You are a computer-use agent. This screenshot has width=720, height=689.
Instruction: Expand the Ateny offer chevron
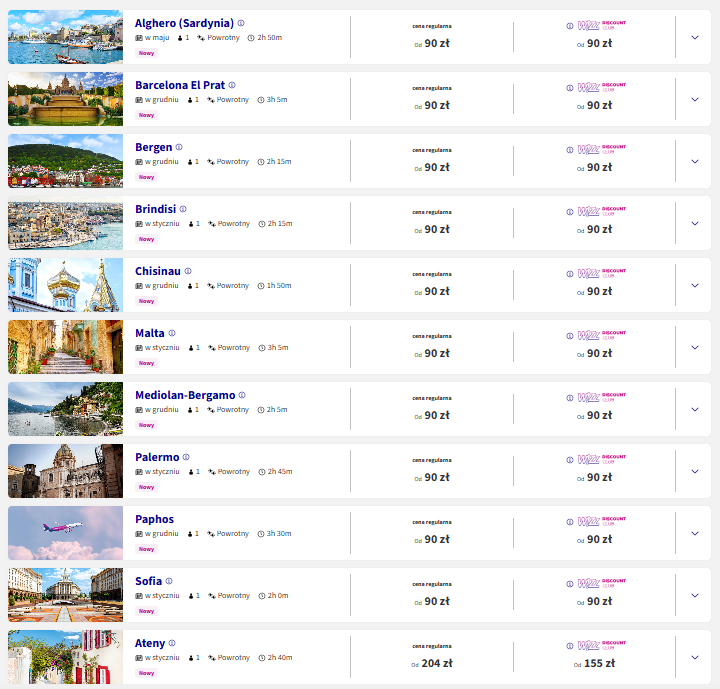pos(695,657)
